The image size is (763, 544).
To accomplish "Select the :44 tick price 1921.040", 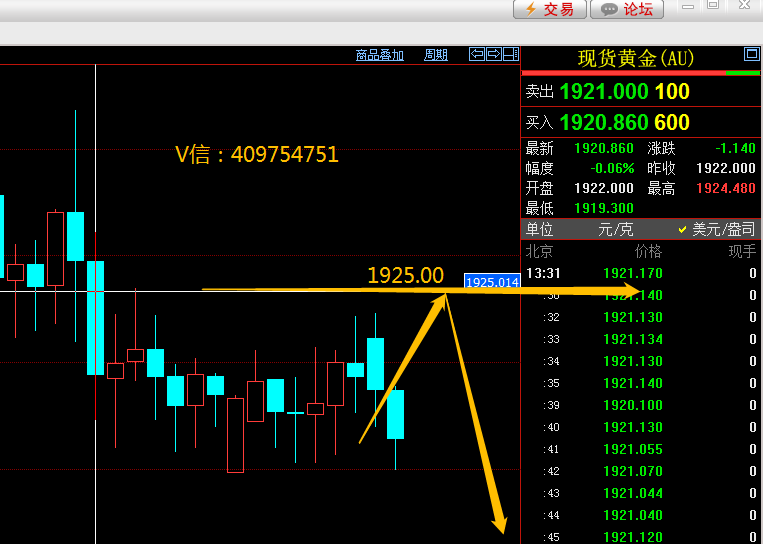I will (x=633, y=515).
